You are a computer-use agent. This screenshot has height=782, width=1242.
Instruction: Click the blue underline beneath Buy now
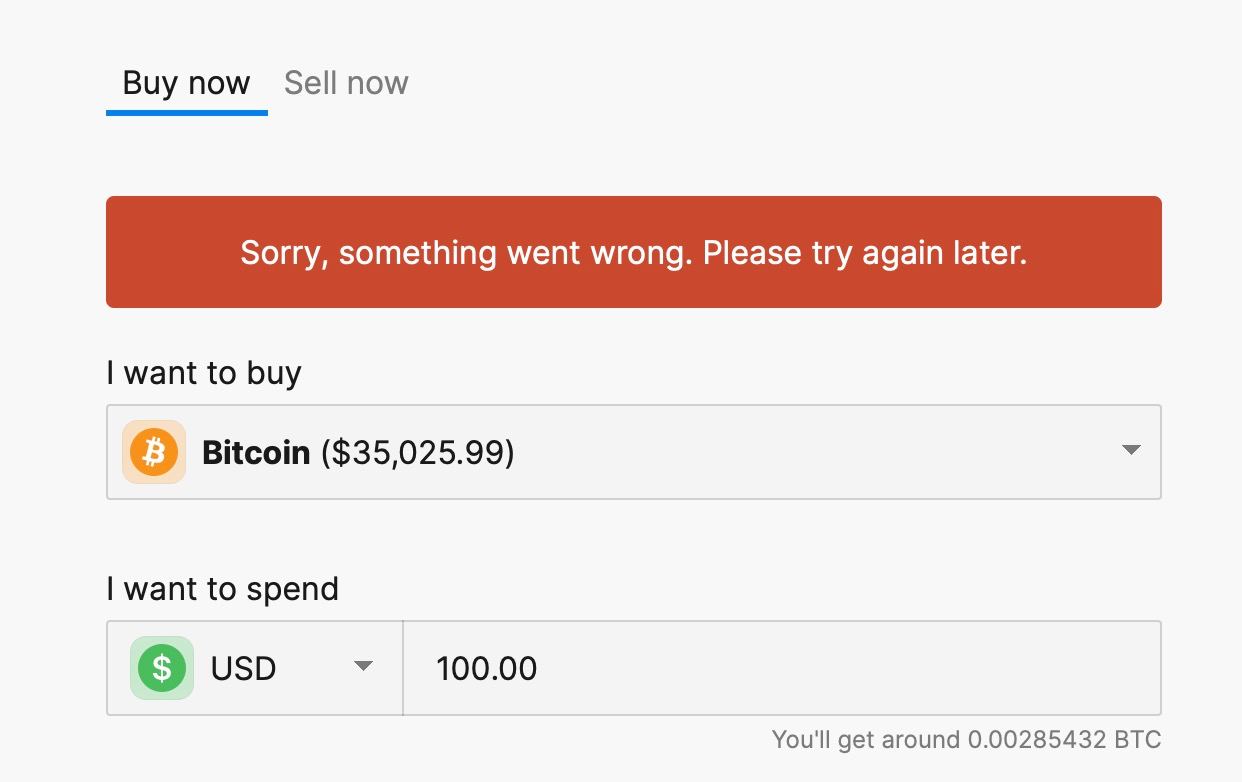187,113
